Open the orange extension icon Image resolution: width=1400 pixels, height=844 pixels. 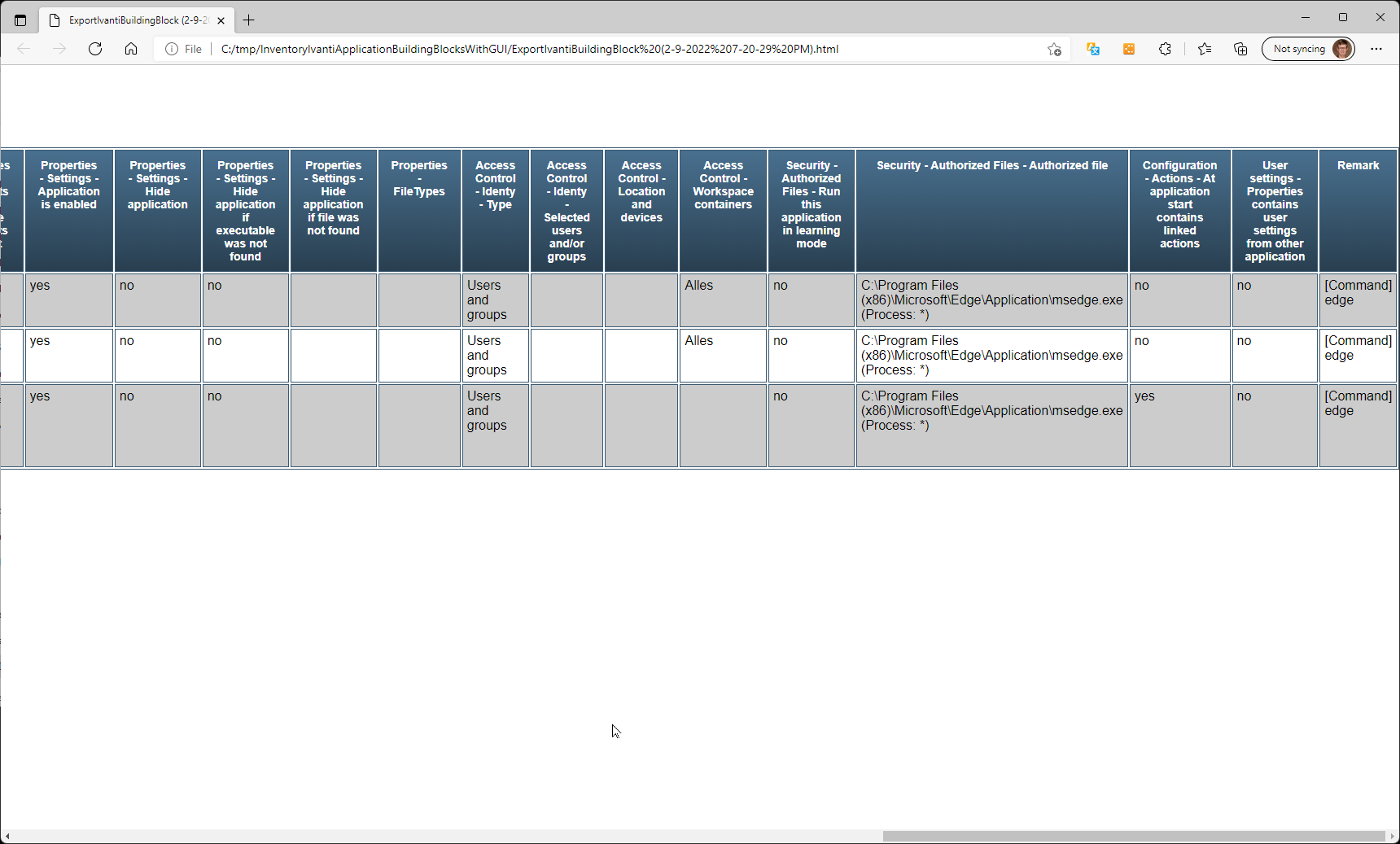click(1129, 49)
